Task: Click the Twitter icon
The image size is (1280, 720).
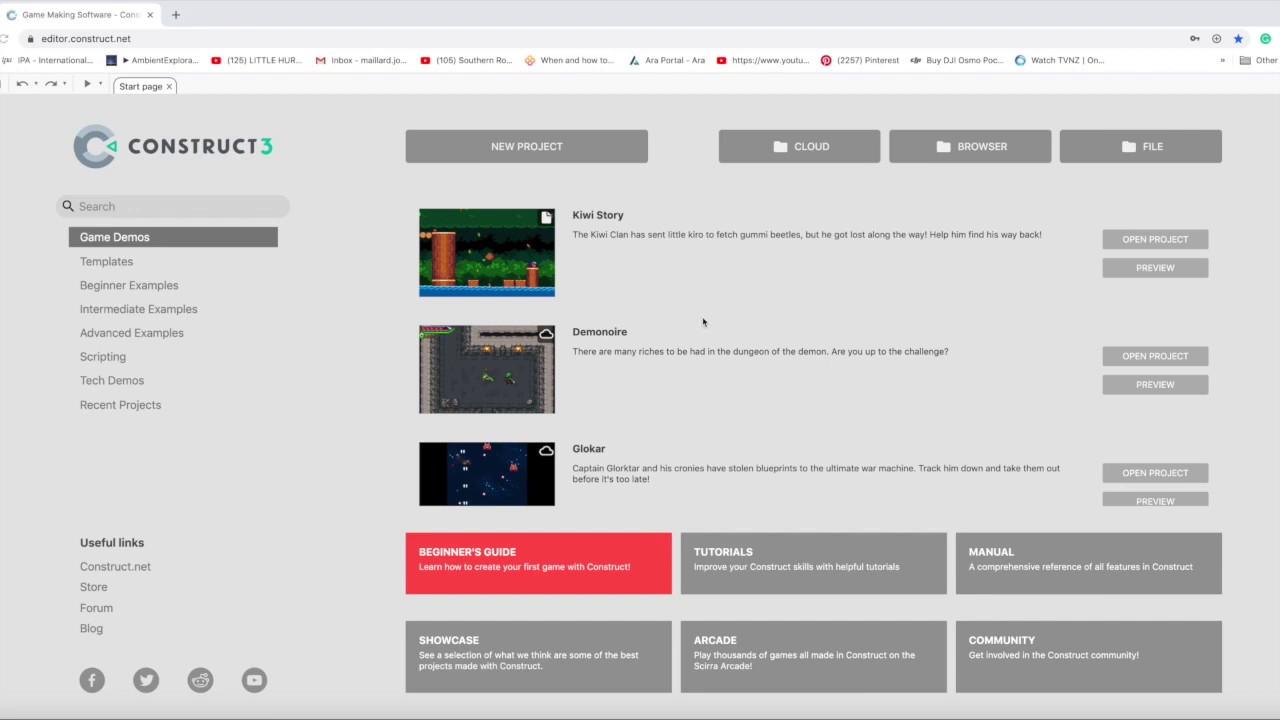Action: [146, 680]
